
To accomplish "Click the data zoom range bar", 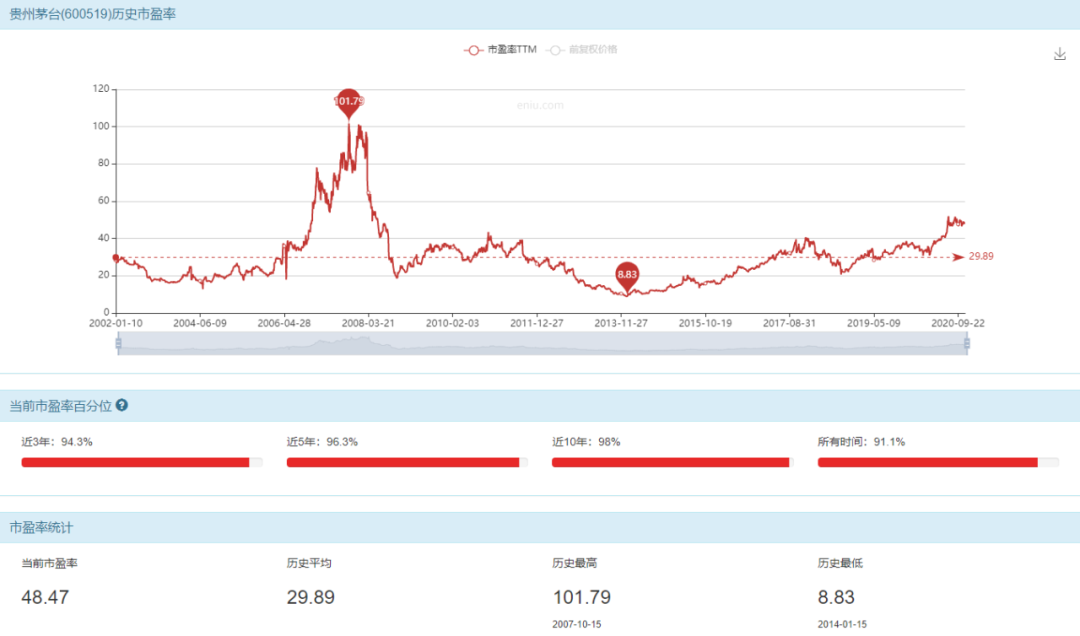I will pos(543,343).
